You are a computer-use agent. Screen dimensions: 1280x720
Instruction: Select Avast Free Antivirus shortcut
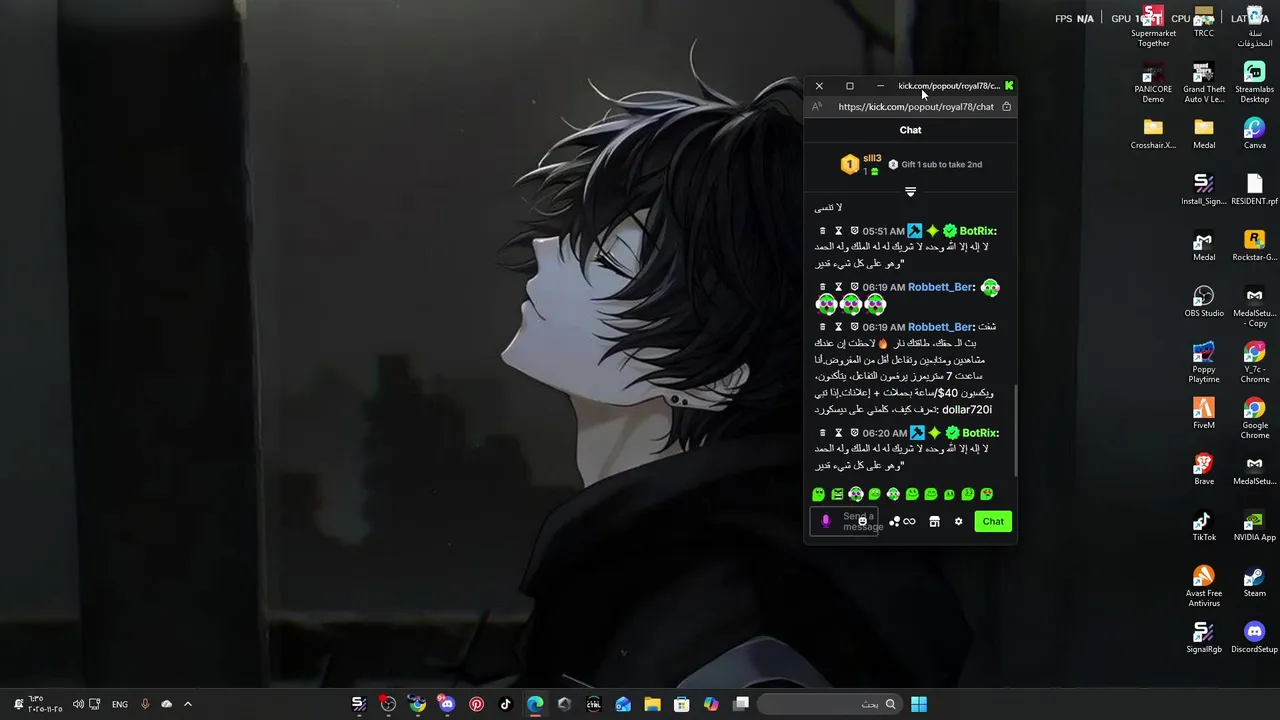1204,586
